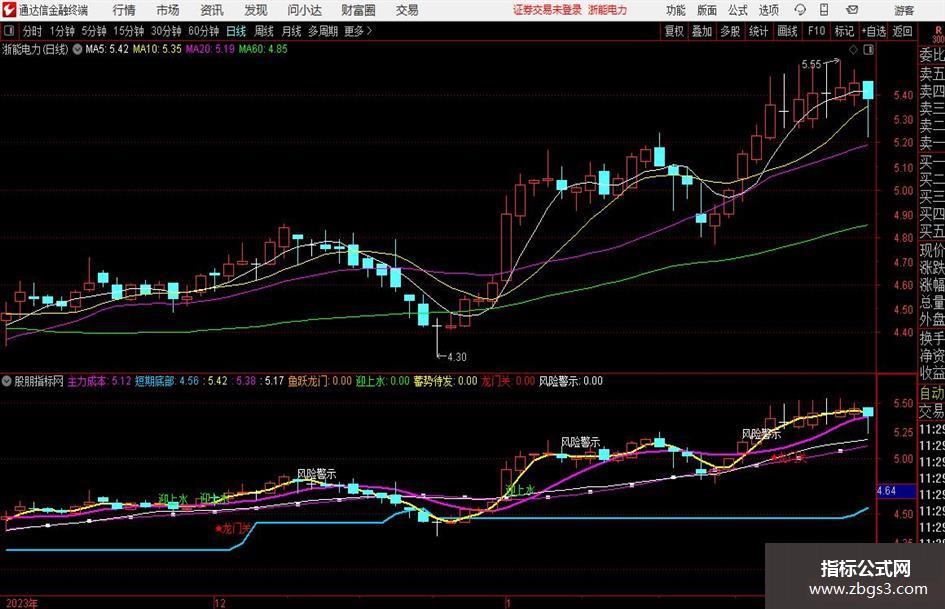This screenshot has height=609, width=945.
Task: Click the 证券交易未登录 login link
Action: pyautogui.click(x=547, y=10)
